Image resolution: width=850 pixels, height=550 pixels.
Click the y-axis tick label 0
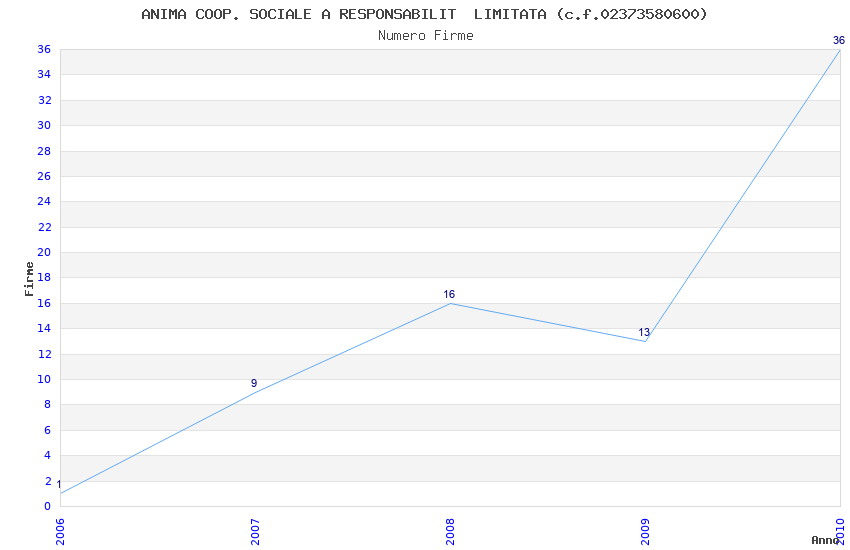point(47,507)
